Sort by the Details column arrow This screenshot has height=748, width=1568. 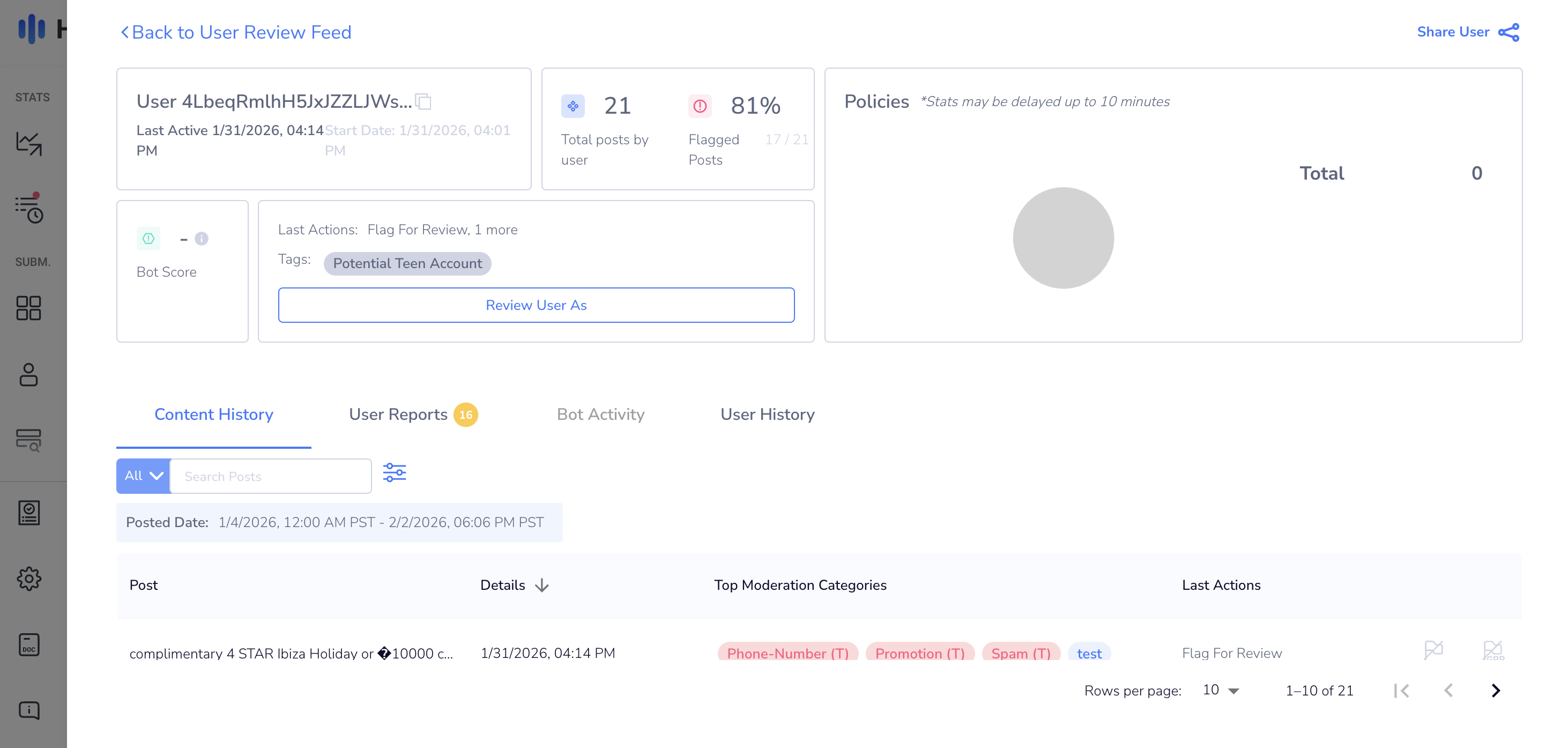(x=542, y=586)
